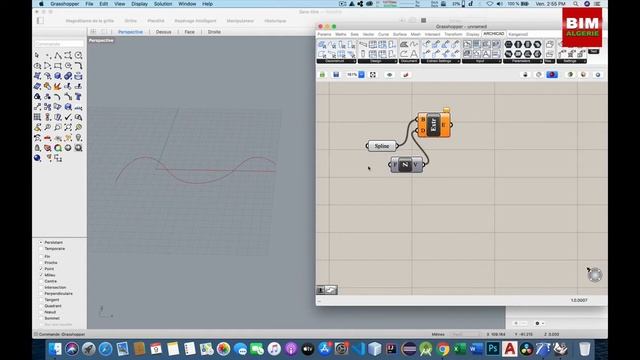640x360 pixels.
Task: Click the black checkmark tool icon
Action: coord(68,117)
